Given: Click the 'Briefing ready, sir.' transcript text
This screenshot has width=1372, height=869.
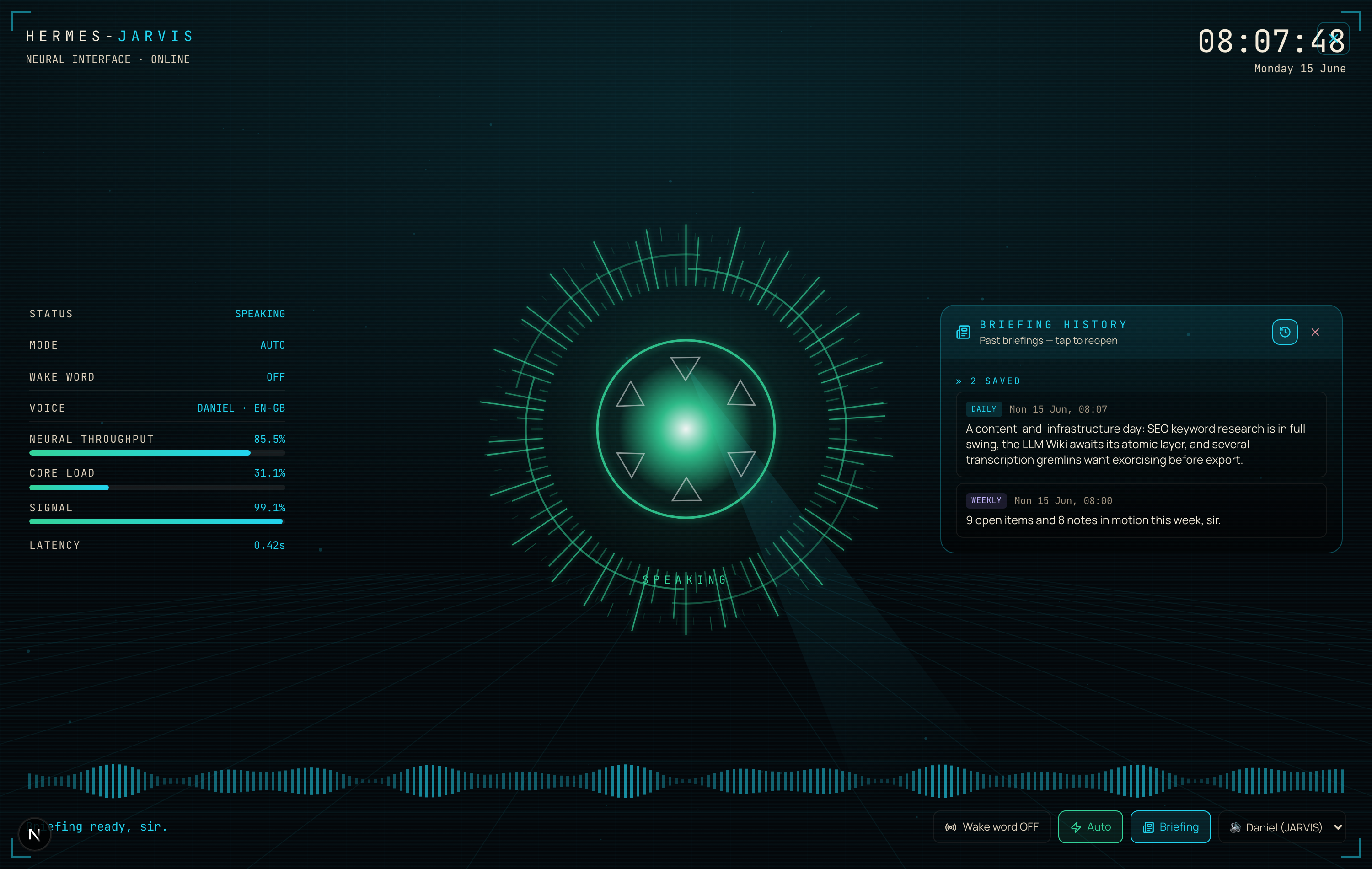Looking at the screenshot, I should [97, 827].
